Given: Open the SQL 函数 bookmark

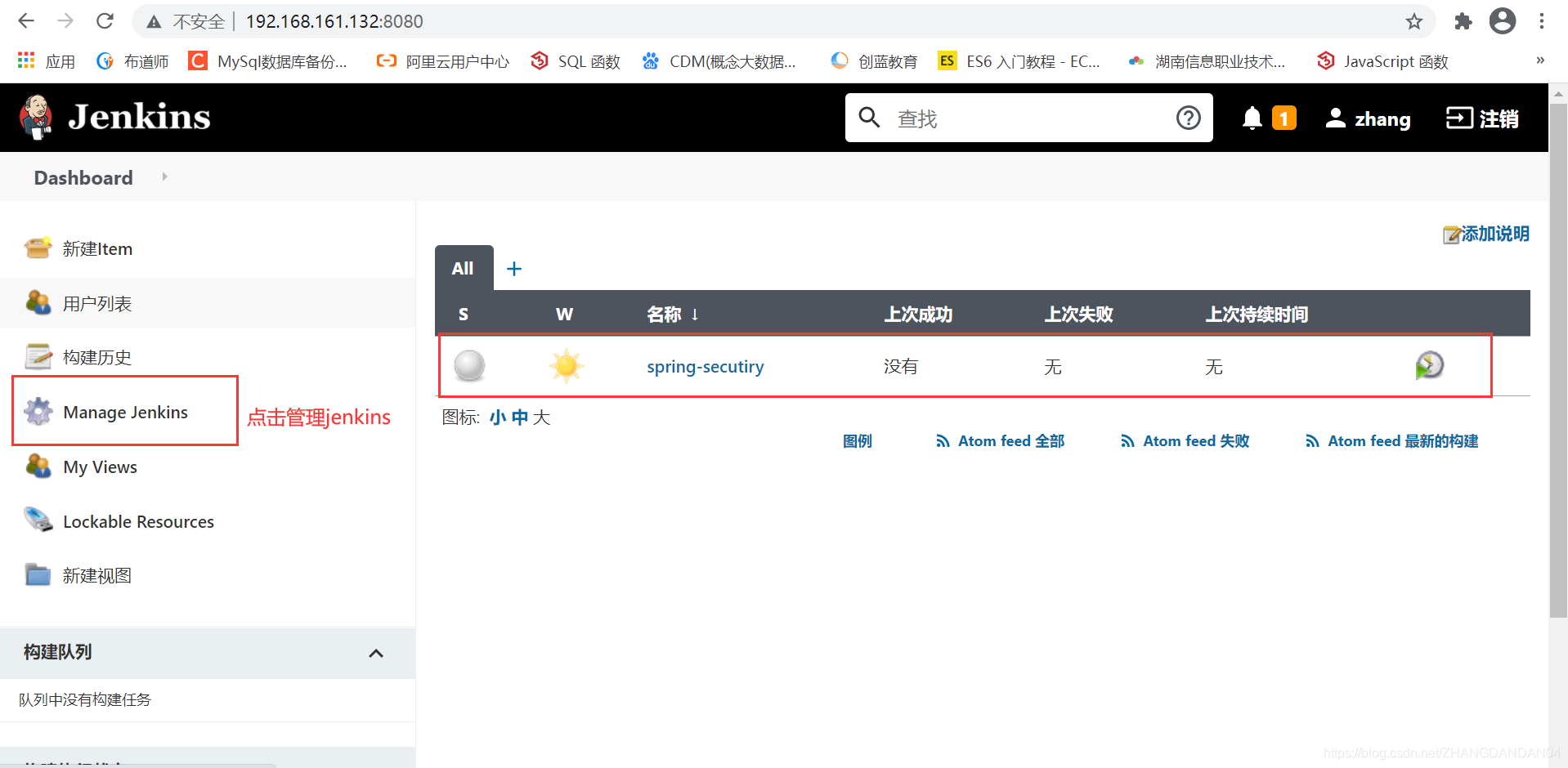Looking at the screenshot, I should tap(576, 61).
